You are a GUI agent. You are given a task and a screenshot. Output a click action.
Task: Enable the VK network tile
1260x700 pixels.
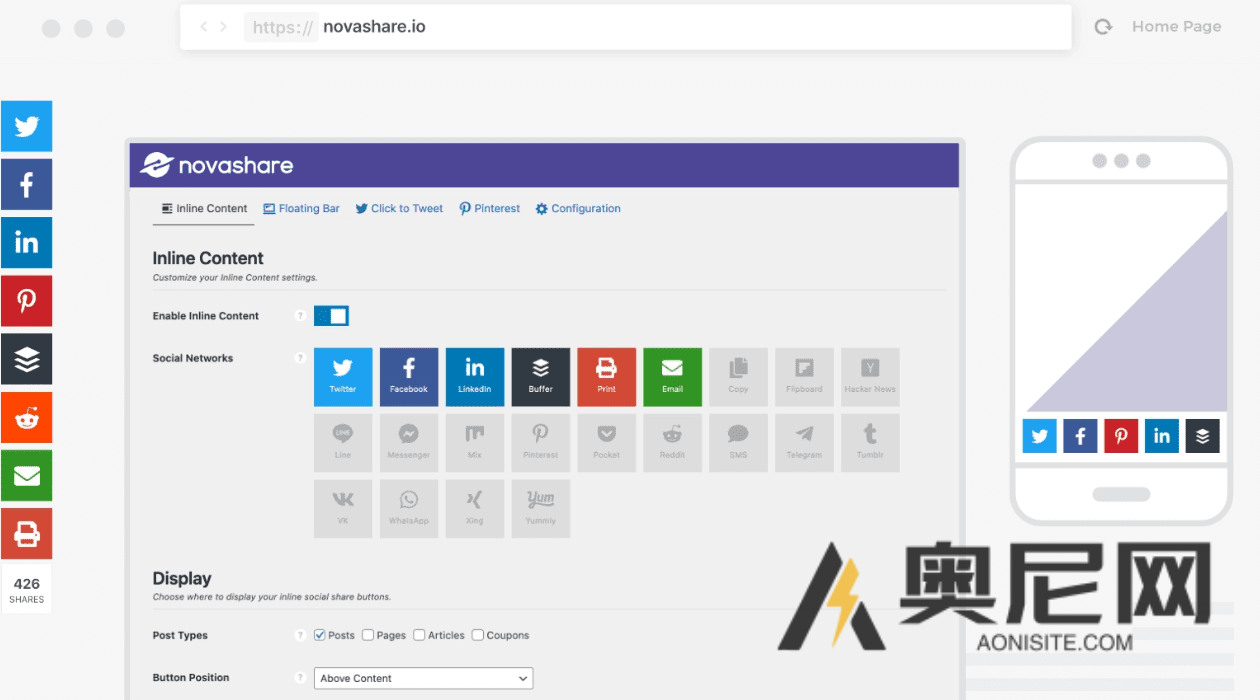343,509
